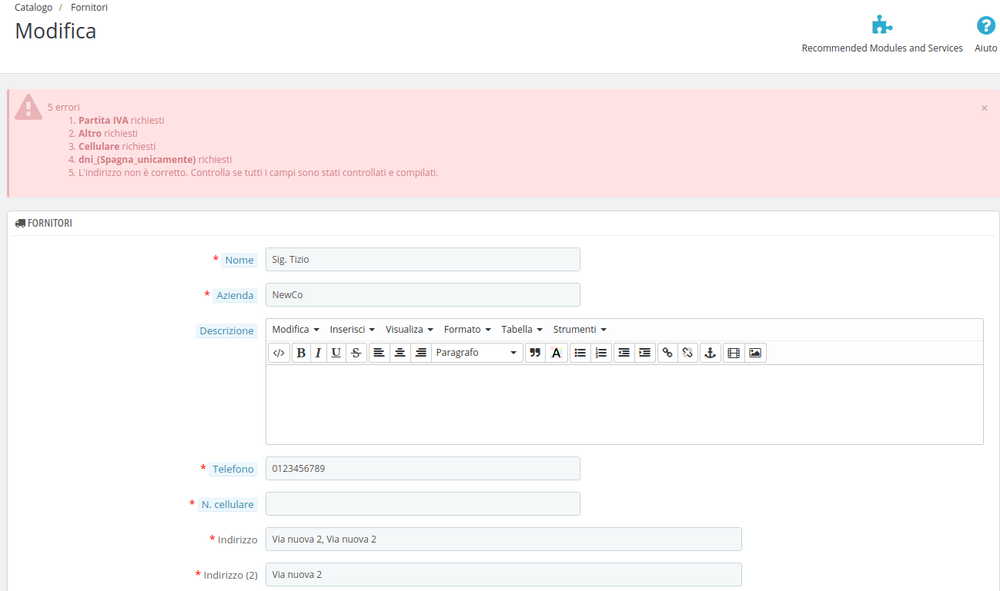This screenshot has width=1000, height=591.
Task: Align description text to the left
Action: (379, 353)
